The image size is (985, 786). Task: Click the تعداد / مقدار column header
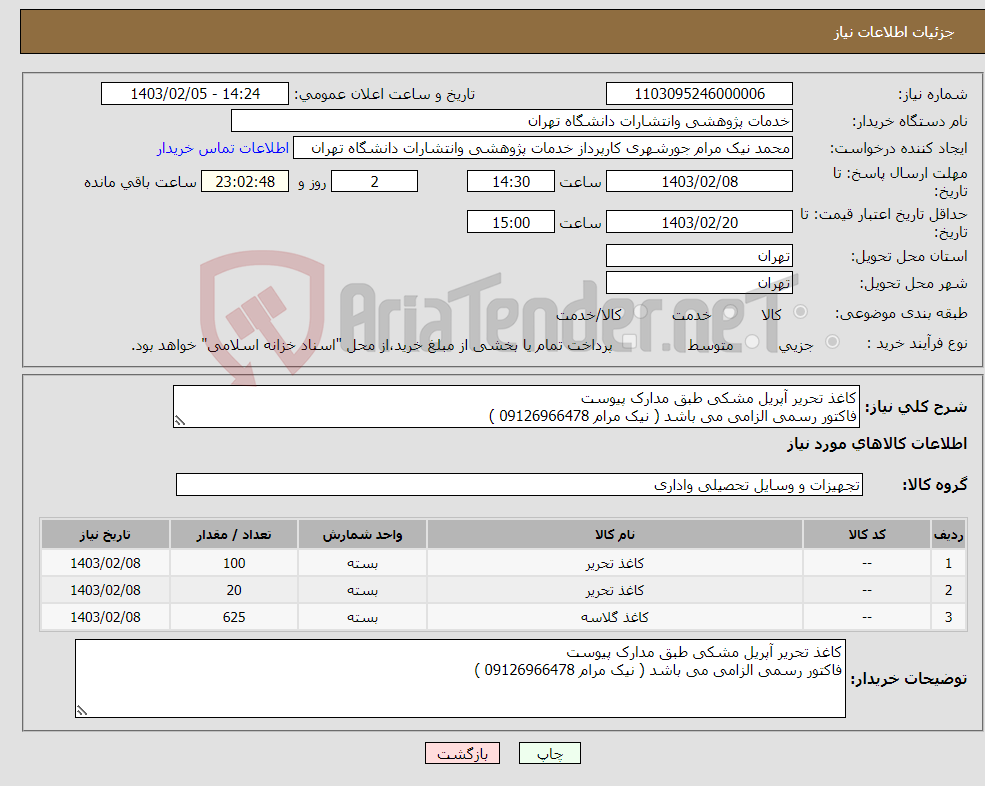234,535
